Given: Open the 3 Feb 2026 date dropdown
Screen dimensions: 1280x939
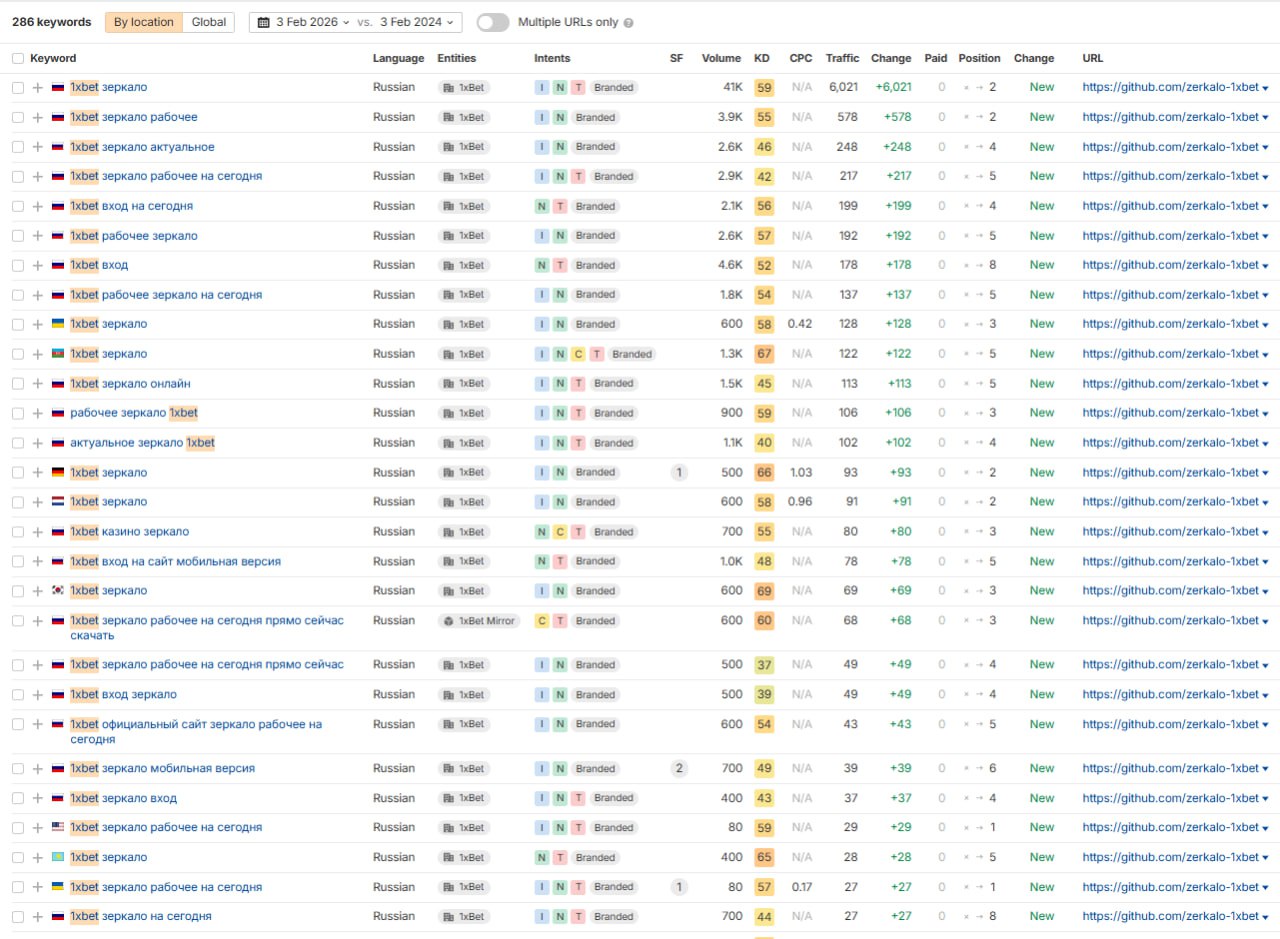Looking at the screenshot, I should (313, 22).
